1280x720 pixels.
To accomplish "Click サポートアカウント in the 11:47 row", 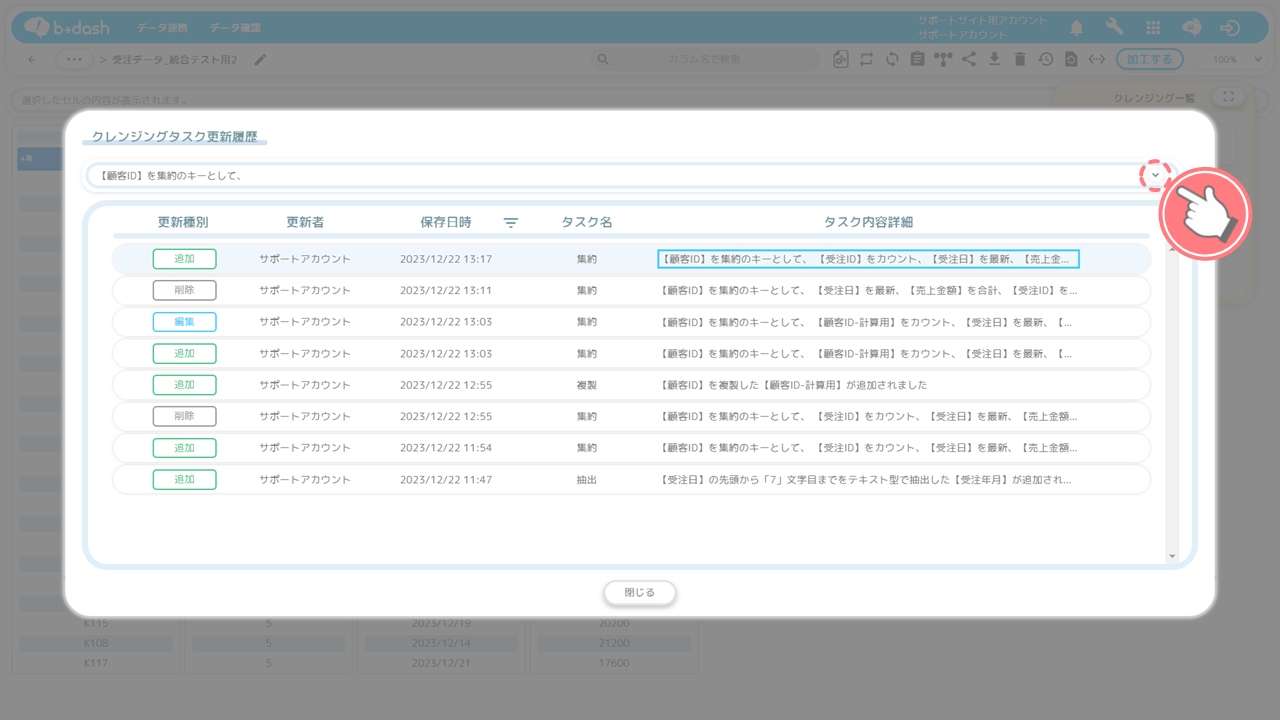I will click(305, 480).
